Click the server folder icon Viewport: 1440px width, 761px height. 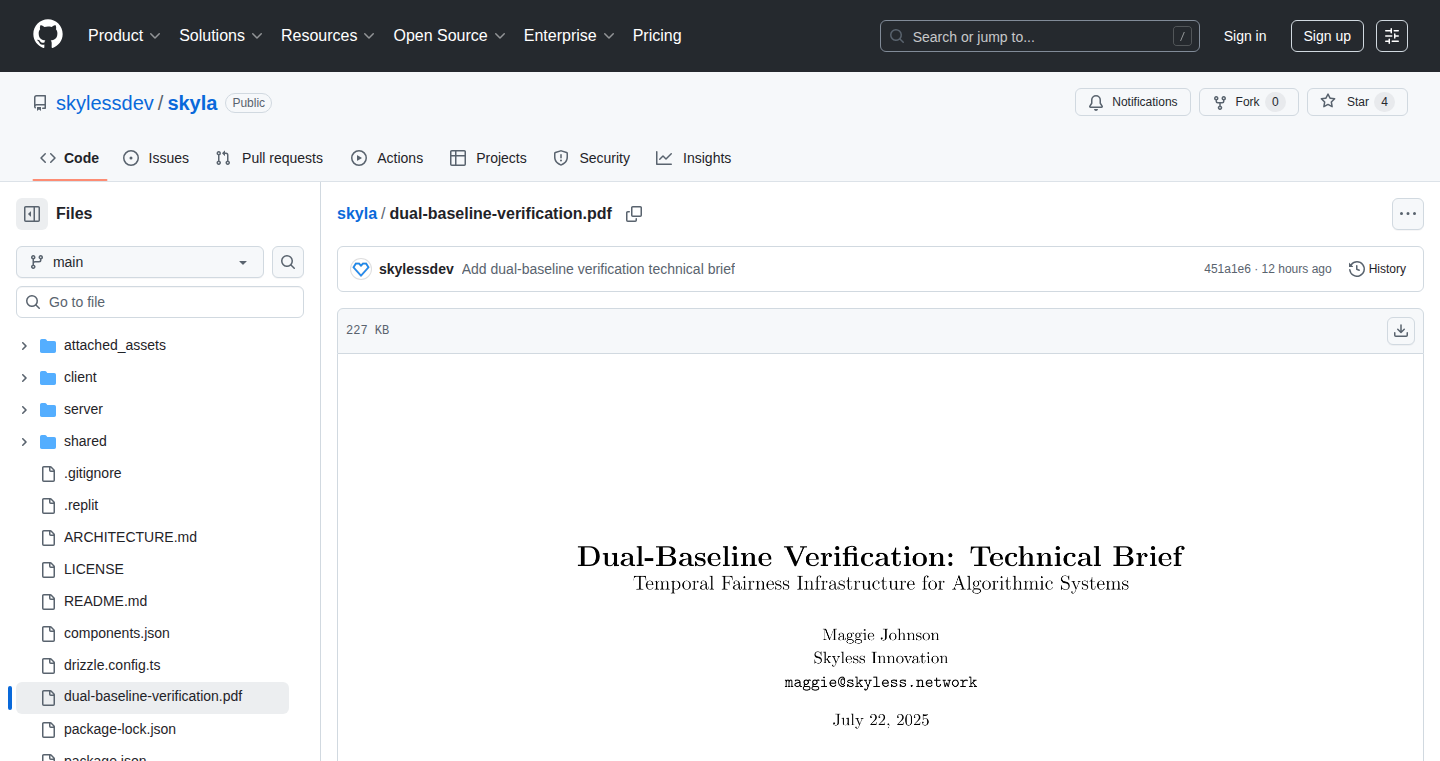pos(48,409)
